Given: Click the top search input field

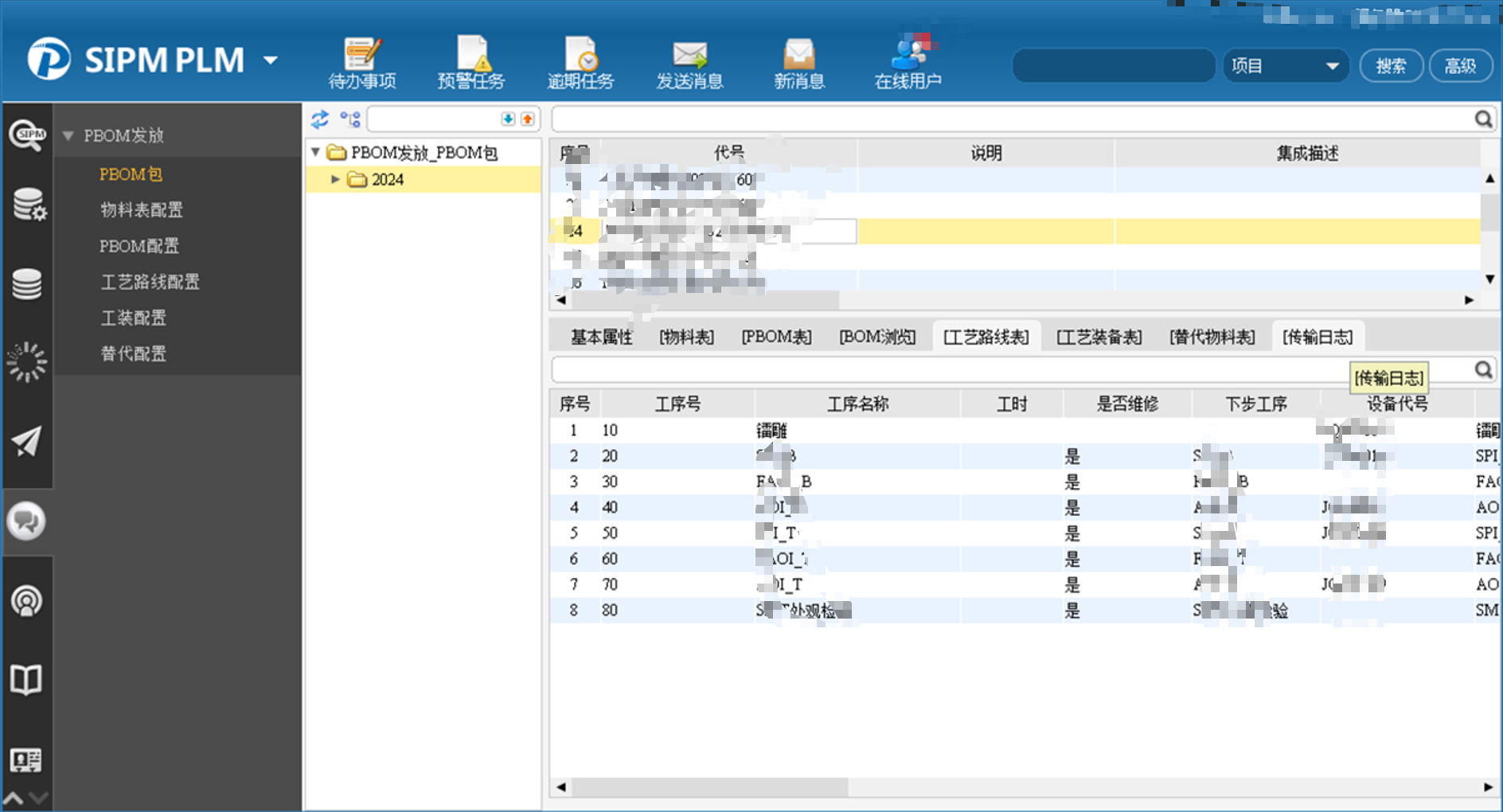Looking at the screenshot, I should [1113, 66].
